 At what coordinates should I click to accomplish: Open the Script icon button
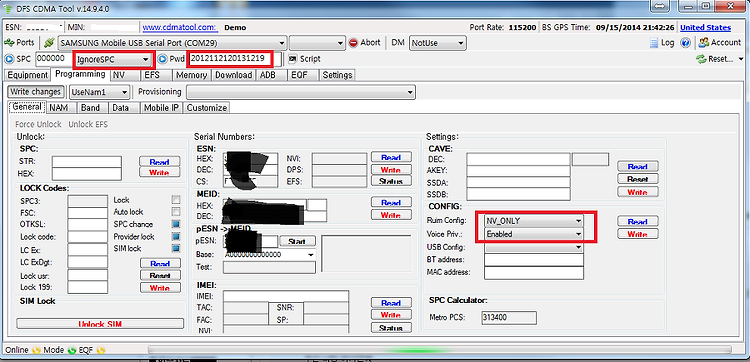pos(293,59)
